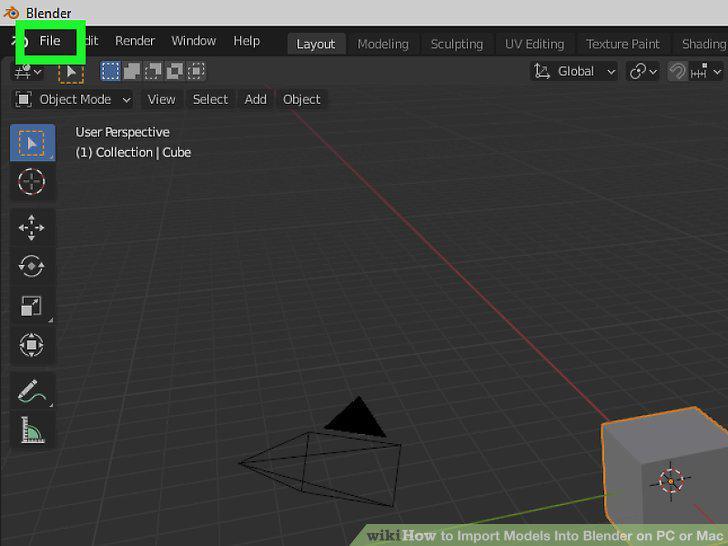Open the viewport Object menu
728x546 pixels.
(x=301, y=99)
